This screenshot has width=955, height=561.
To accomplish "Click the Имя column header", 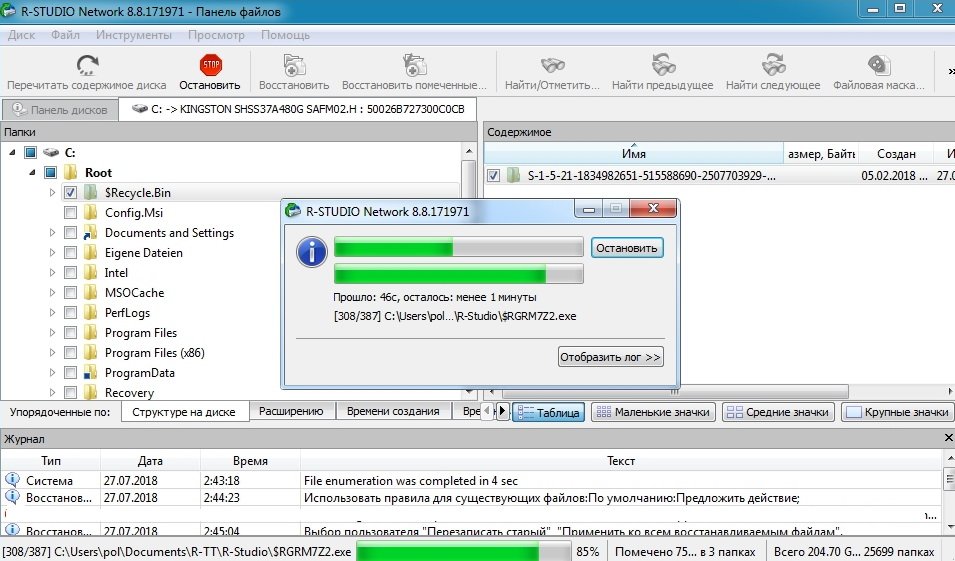I will click(633, 153).
